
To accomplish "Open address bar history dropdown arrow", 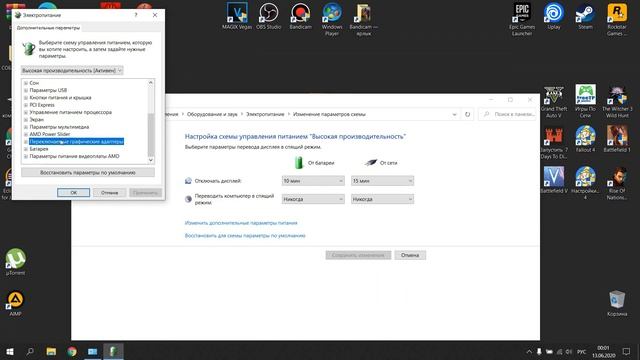I will tap(454, 114).
